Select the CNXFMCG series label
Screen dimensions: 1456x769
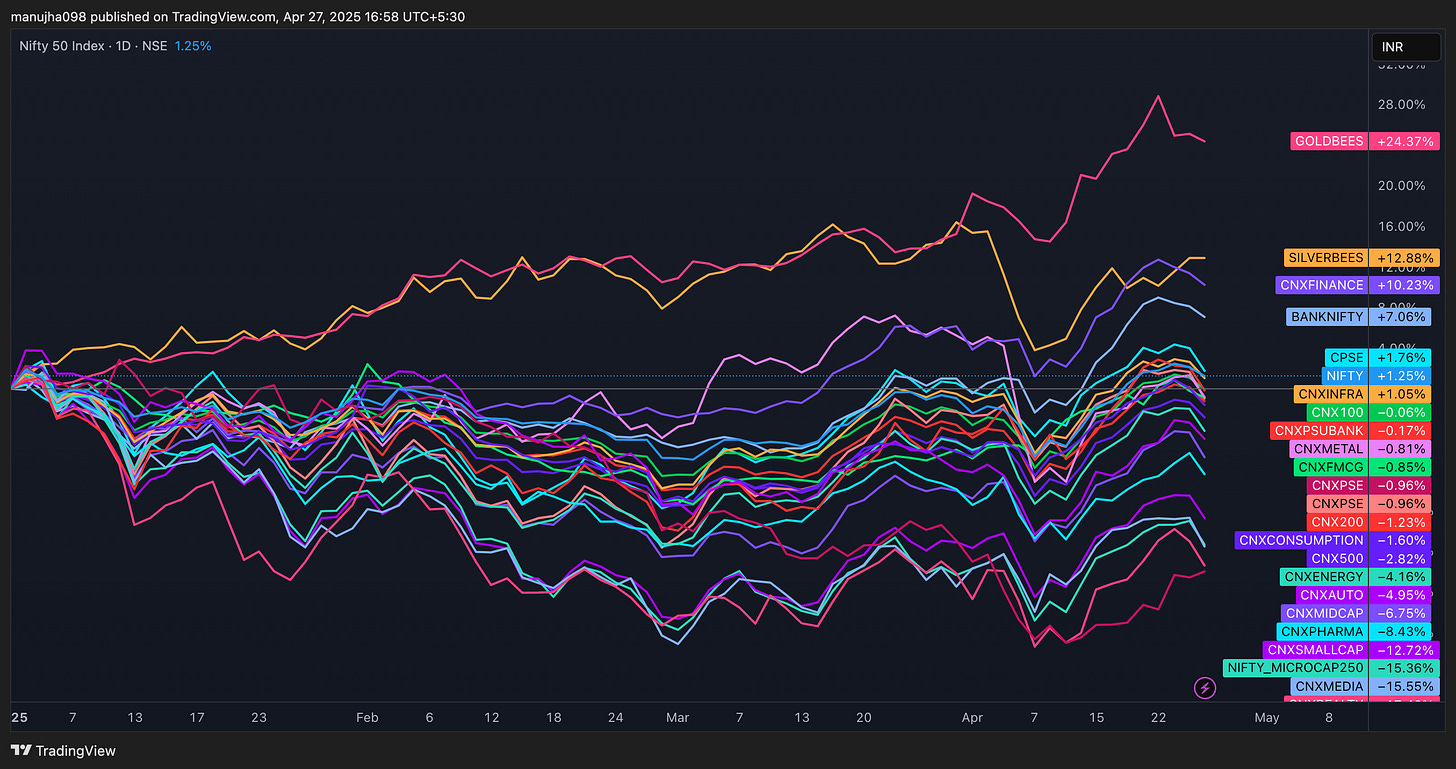(1331, 467)
